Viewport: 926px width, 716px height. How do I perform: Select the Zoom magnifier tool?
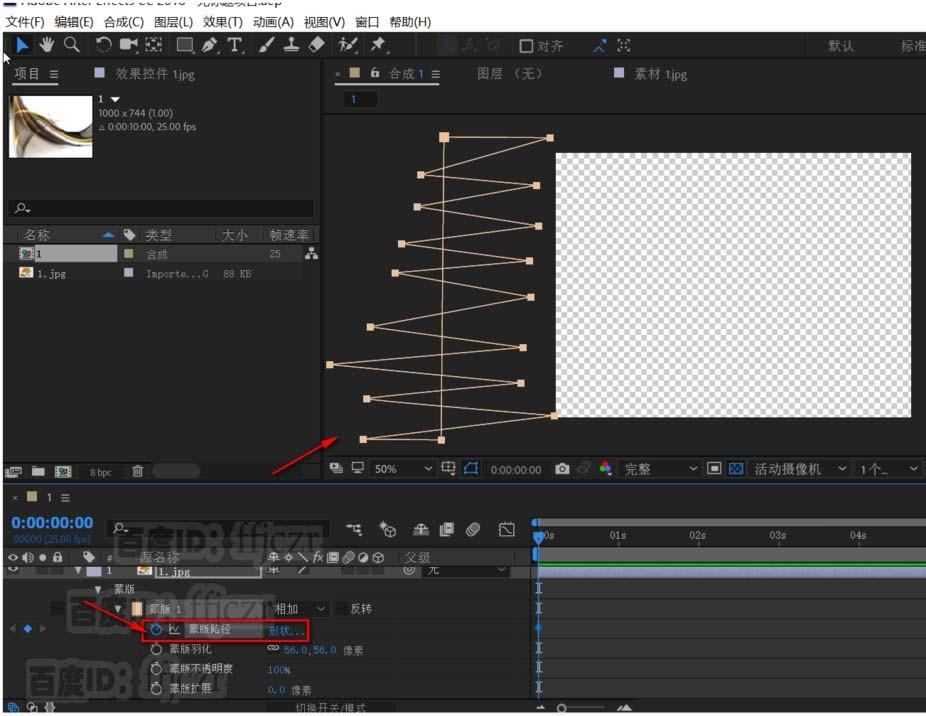click(x=72, y=45)
